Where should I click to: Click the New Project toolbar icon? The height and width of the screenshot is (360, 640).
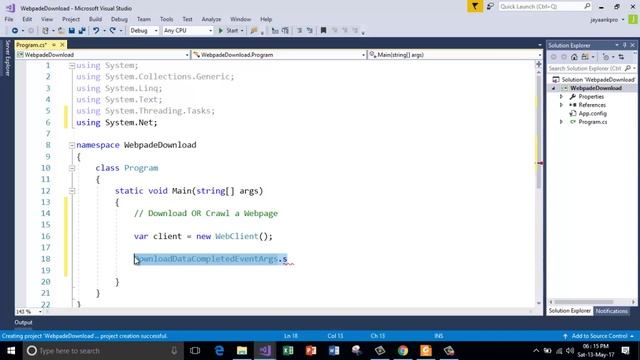click(45, 31)
